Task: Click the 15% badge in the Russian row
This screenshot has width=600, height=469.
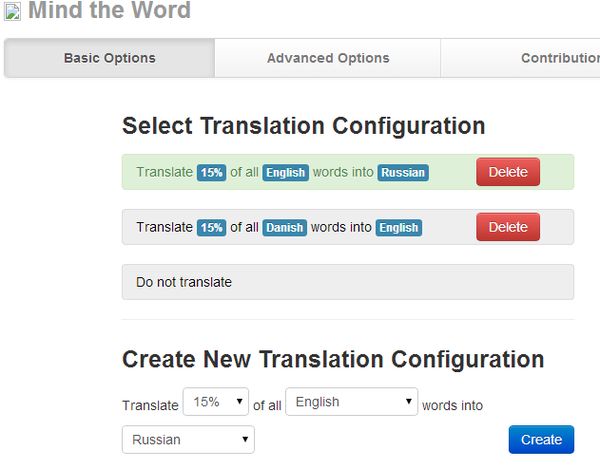Action: tap(211, 173)
